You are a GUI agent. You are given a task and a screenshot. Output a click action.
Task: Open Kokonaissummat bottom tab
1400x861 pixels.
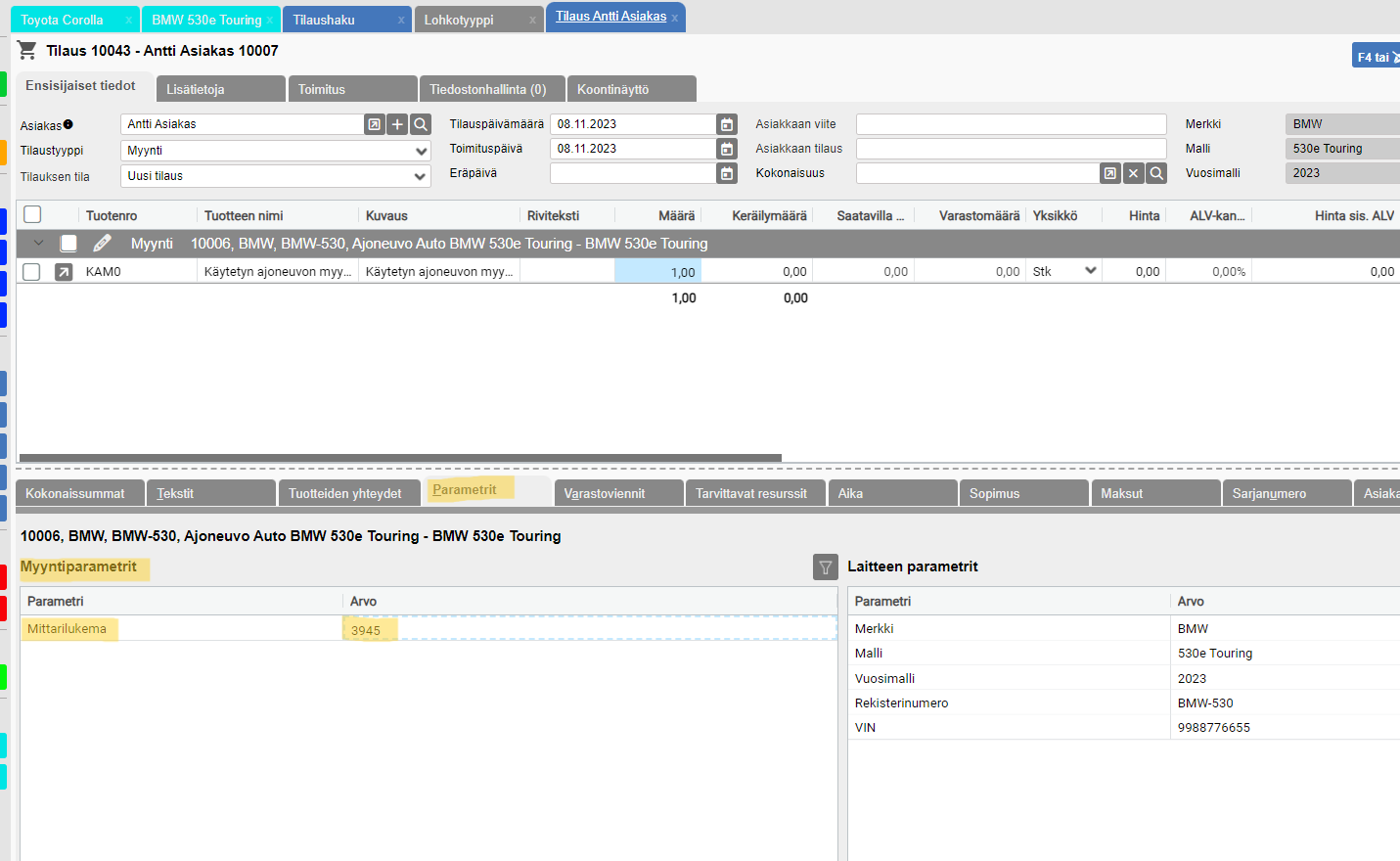[80, 493]
